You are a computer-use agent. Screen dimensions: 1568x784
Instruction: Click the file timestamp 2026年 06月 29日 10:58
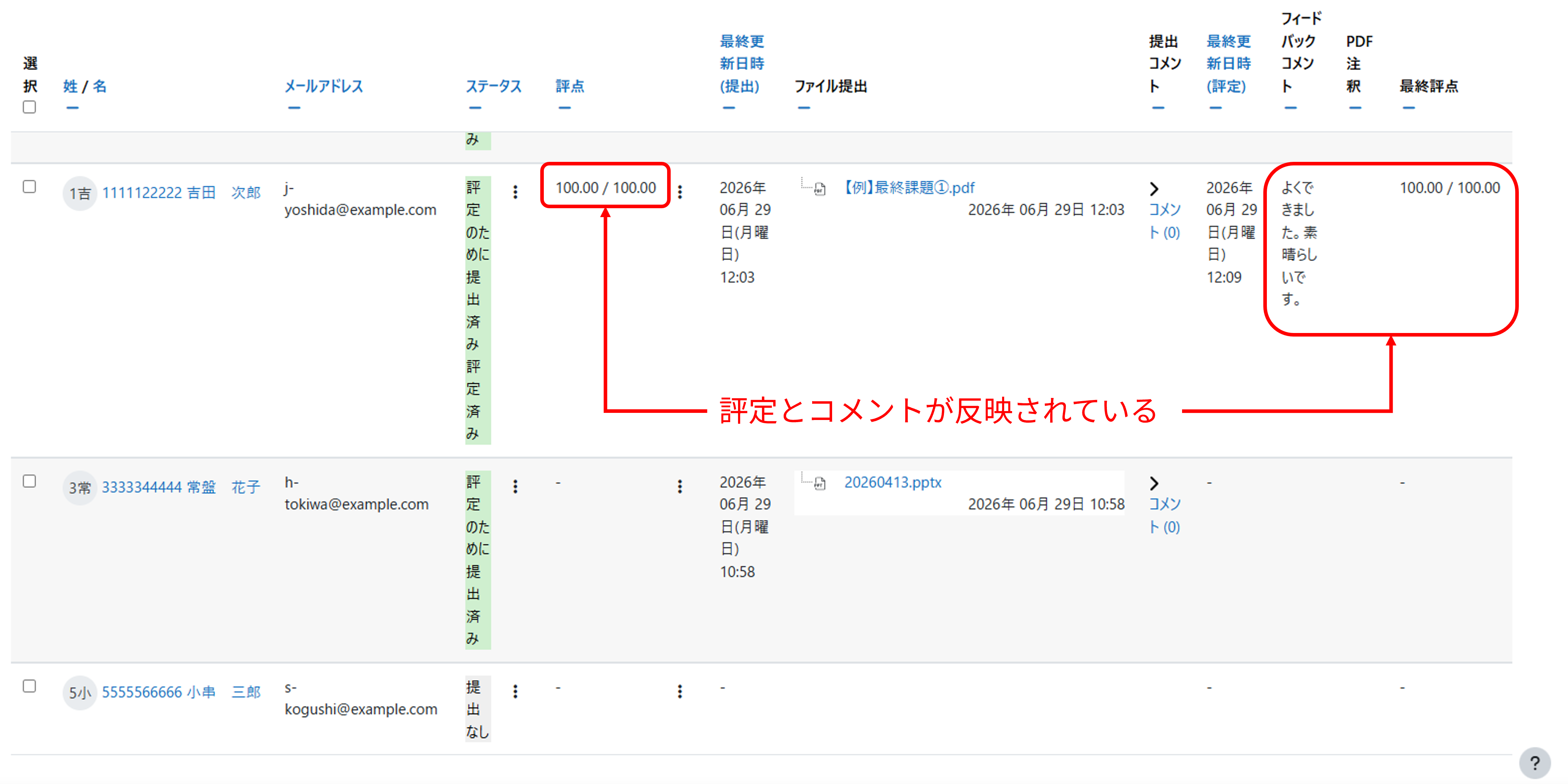click(x=1046, y=504)
